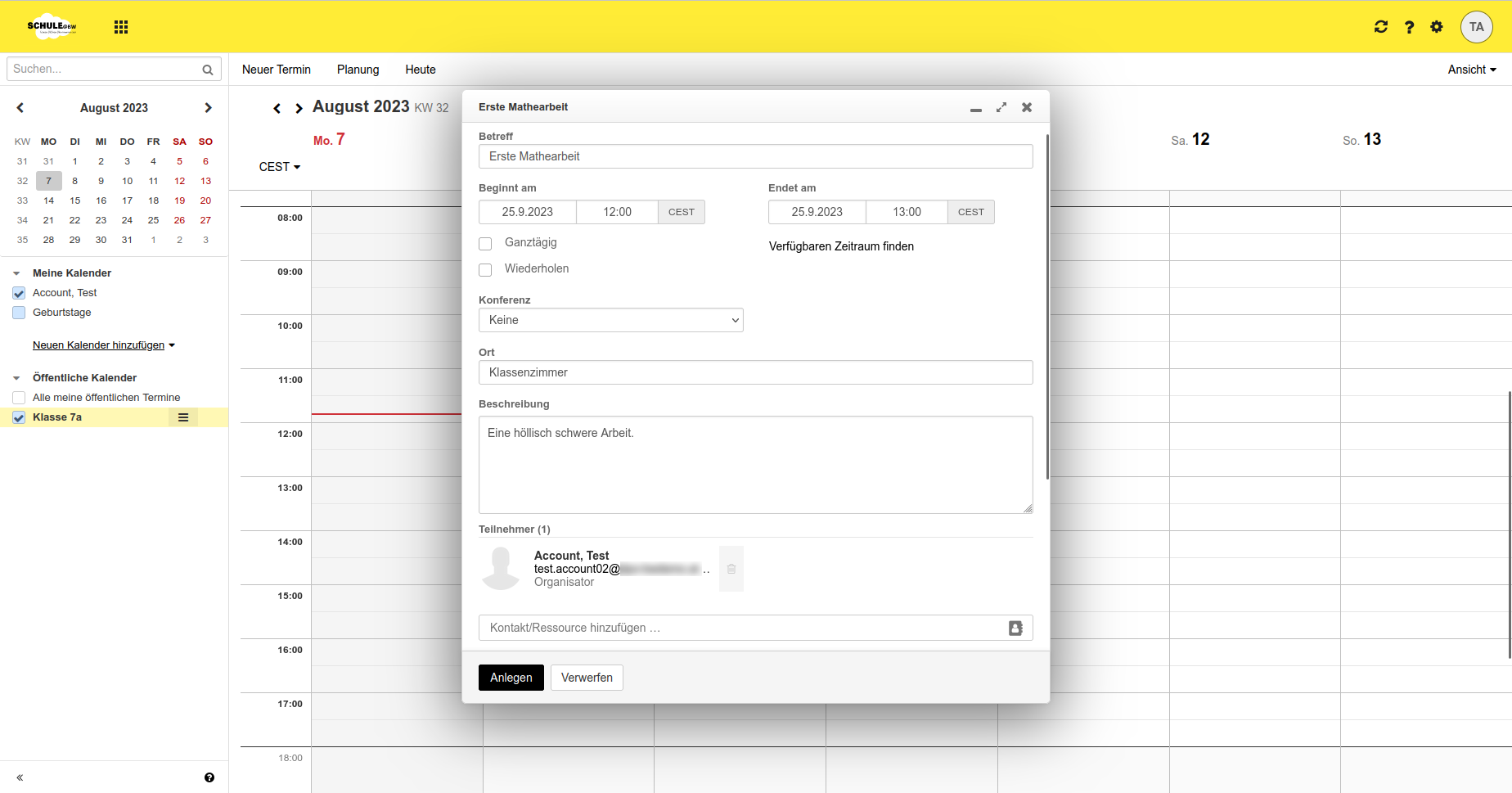1512x793 pixels.
Task: Click the search magnifier icon
Action: [x=208, y=70]
